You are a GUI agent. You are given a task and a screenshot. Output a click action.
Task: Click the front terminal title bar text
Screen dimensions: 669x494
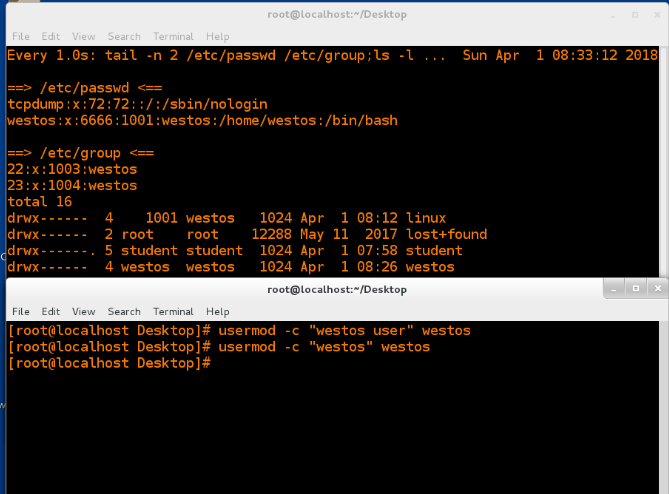[337, 290]
